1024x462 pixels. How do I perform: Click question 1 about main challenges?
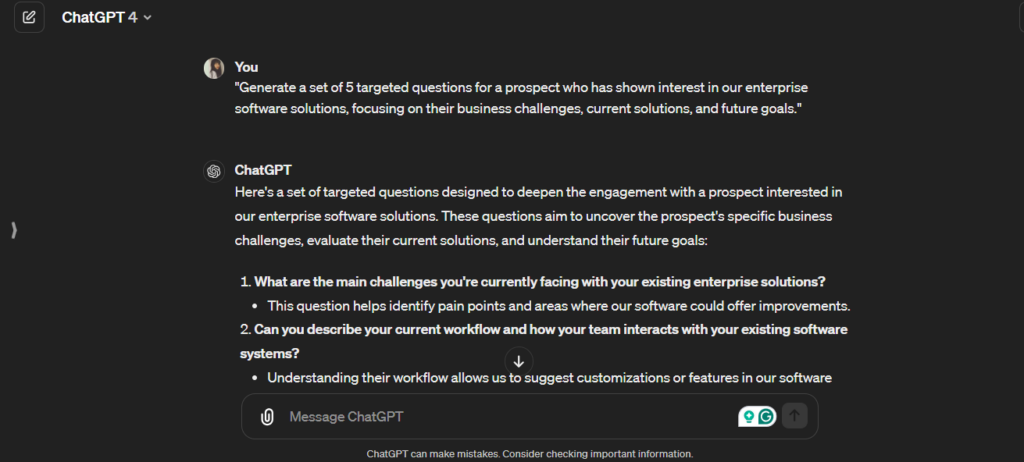click(538, 282)
